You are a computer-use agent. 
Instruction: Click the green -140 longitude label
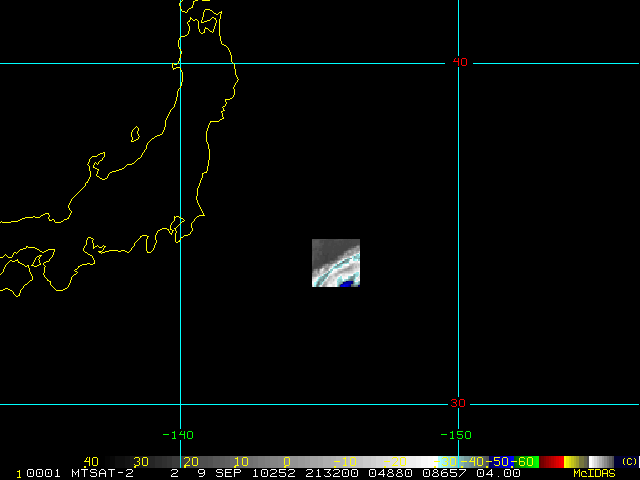coord(180,435)
